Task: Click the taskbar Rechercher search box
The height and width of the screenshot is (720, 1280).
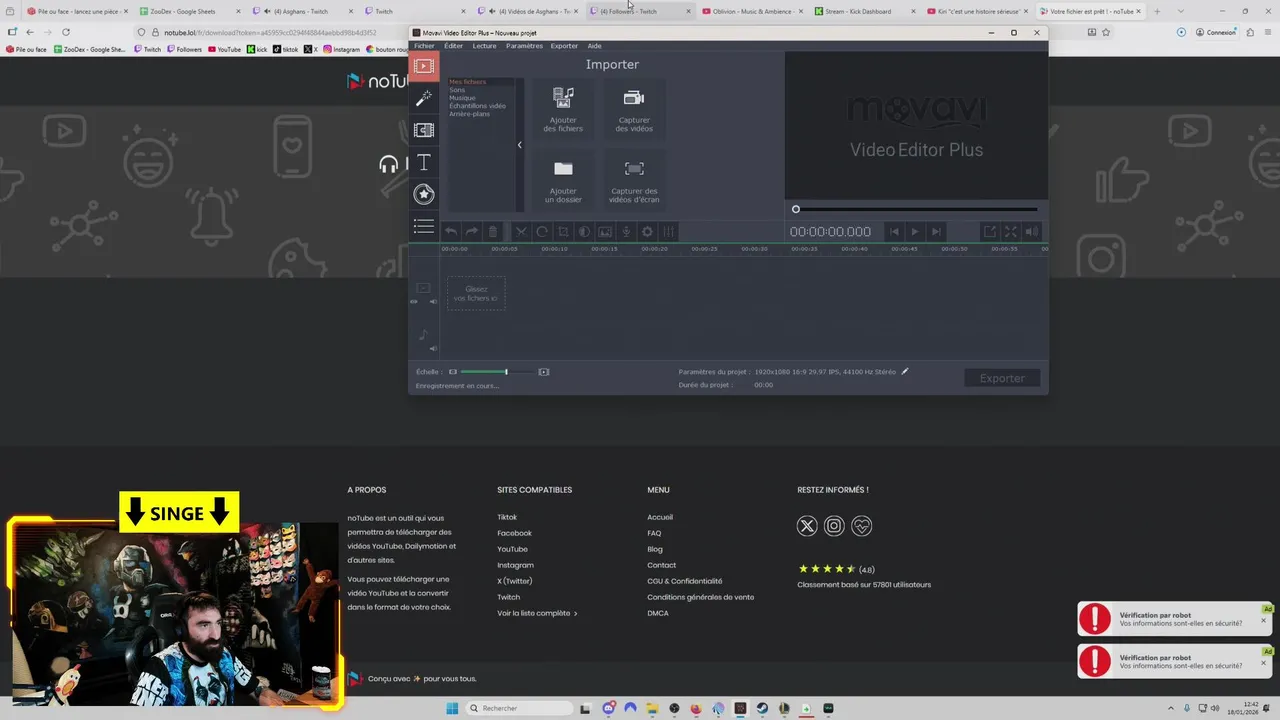Action: tap(520, 708)
